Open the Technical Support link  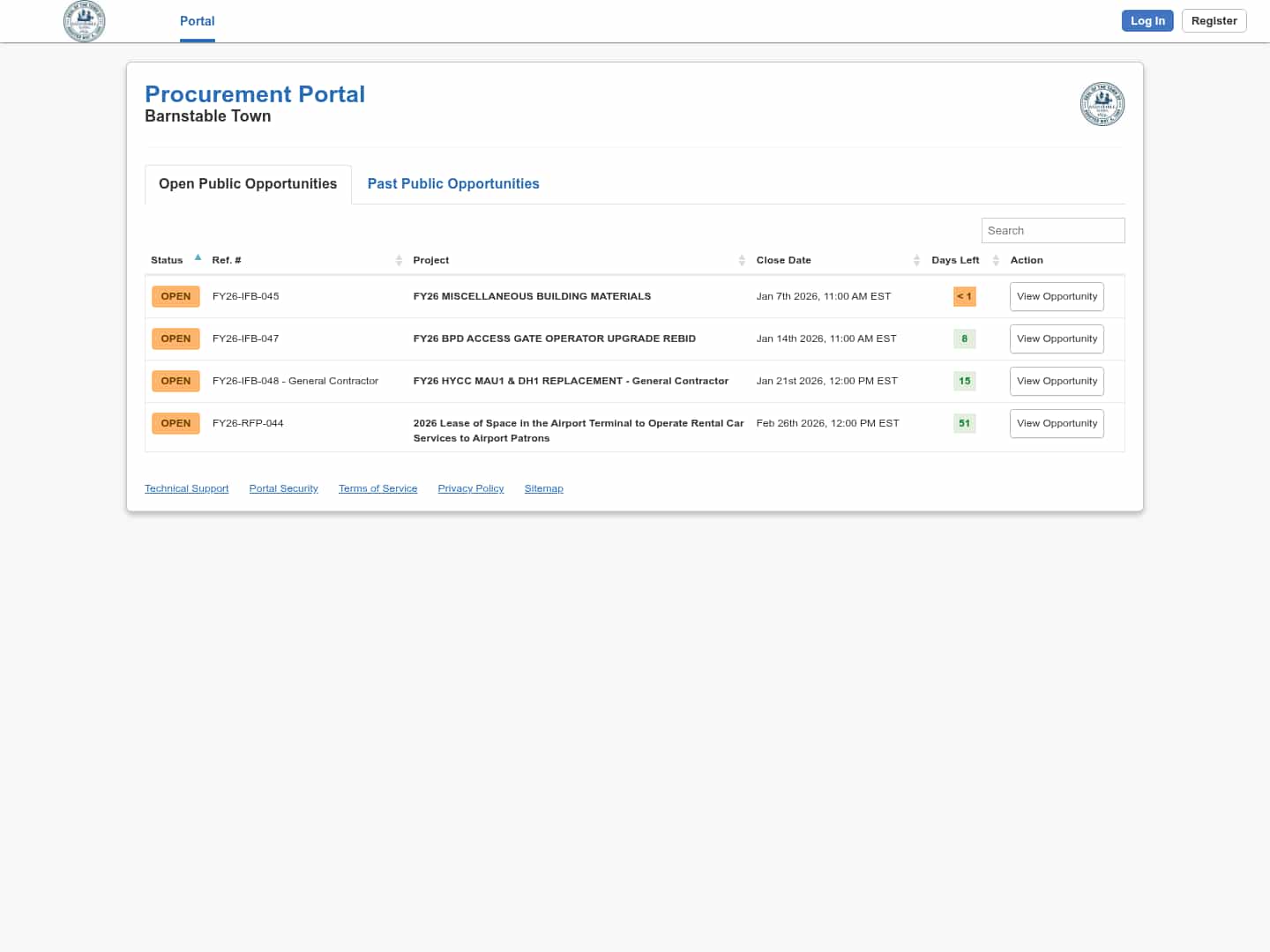tap(186, 489)
